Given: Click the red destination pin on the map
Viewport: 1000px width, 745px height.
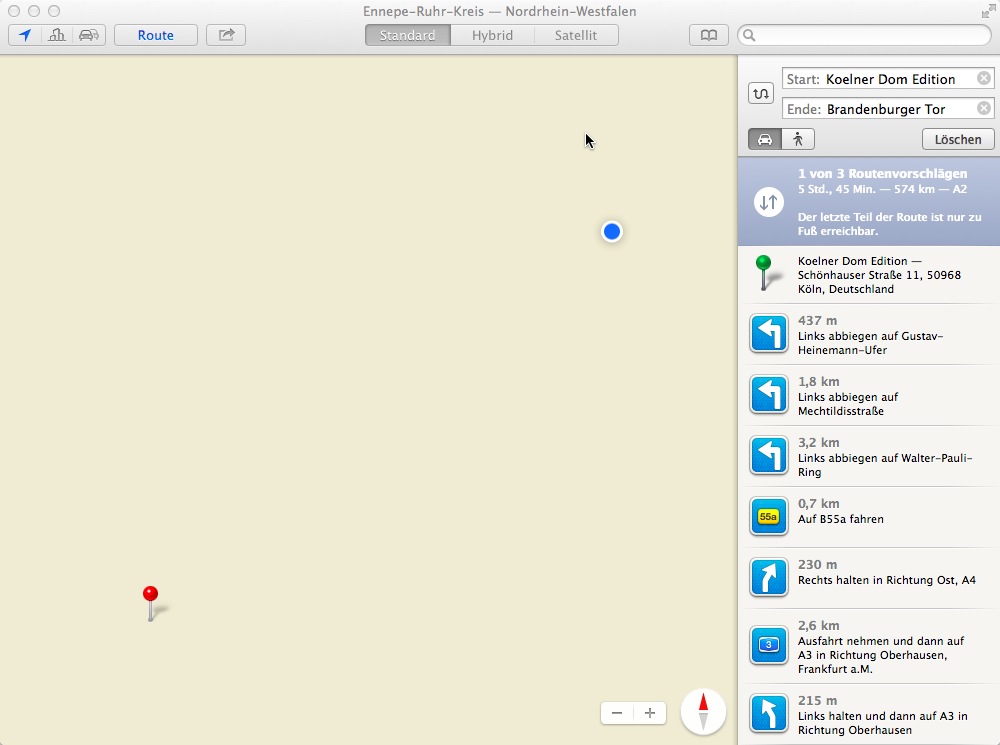Looking at the screenshot, I should click(x=150, y=595).
